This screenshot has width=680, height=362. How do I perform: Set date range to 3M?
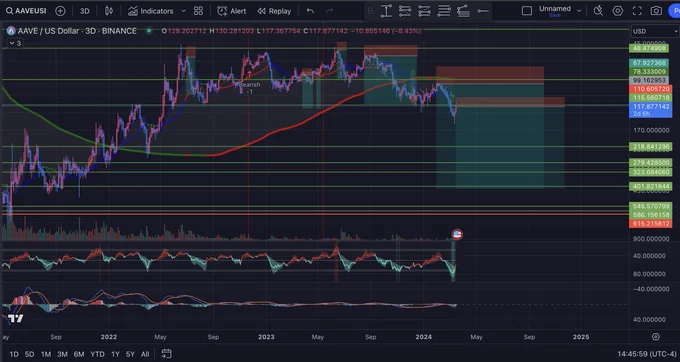tap(62, 354)
